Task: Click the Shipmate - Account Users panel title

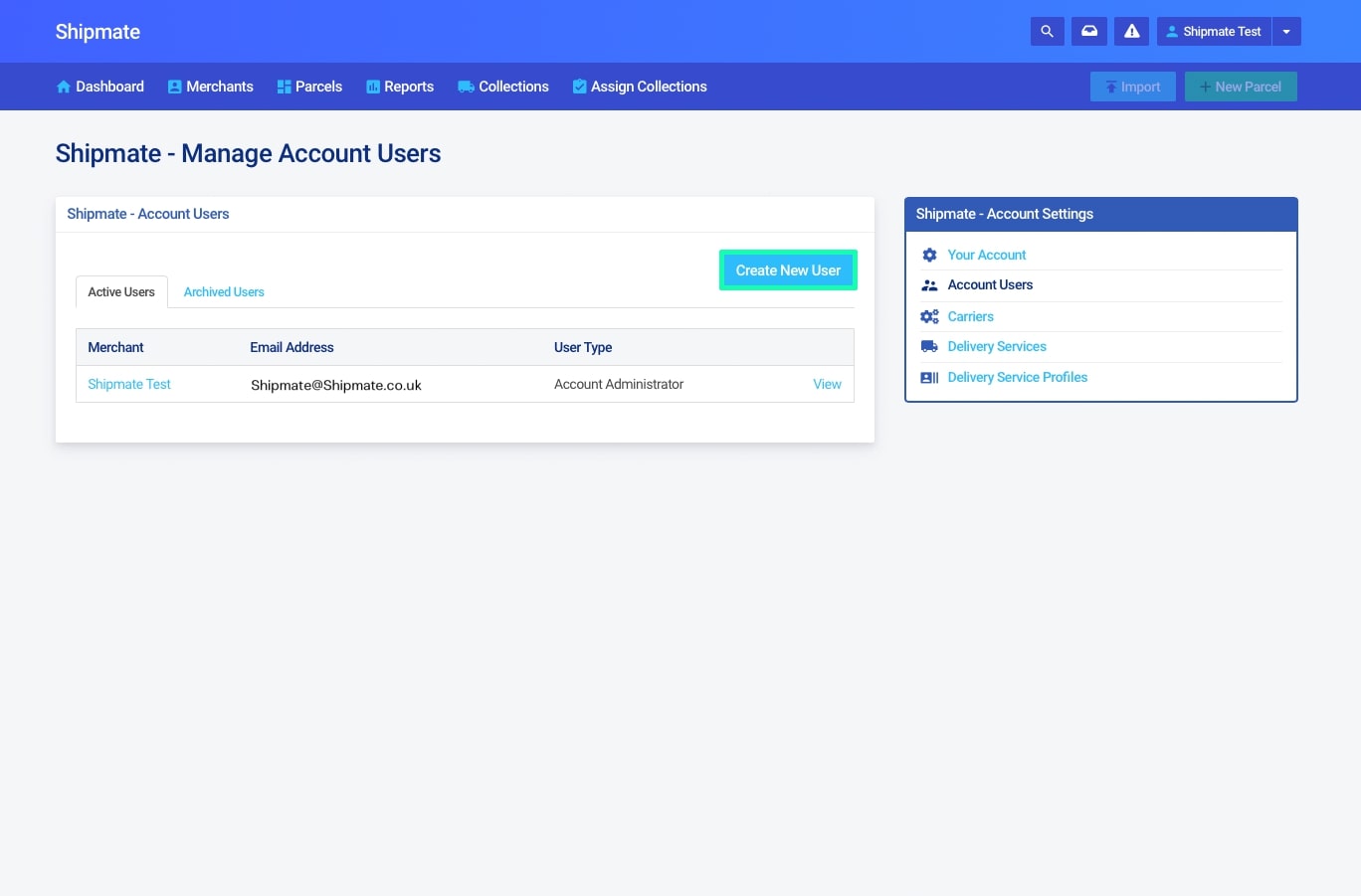Action: [x=148, y=214]
